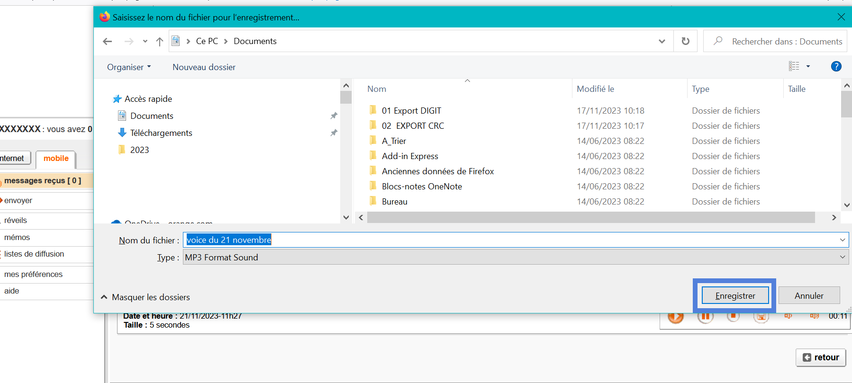This screenshot has height=383, width=852.
Task: Unpin Documents using its pin icon
Action: tap(334, 116)
